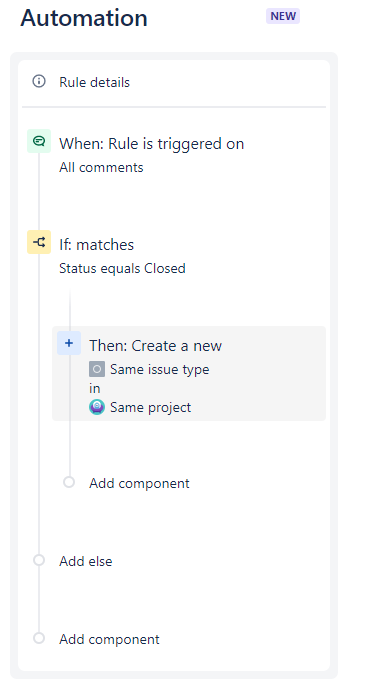The image size is (365, 680).
Task: Click the All comments trigger description
Action: [101, 167]
